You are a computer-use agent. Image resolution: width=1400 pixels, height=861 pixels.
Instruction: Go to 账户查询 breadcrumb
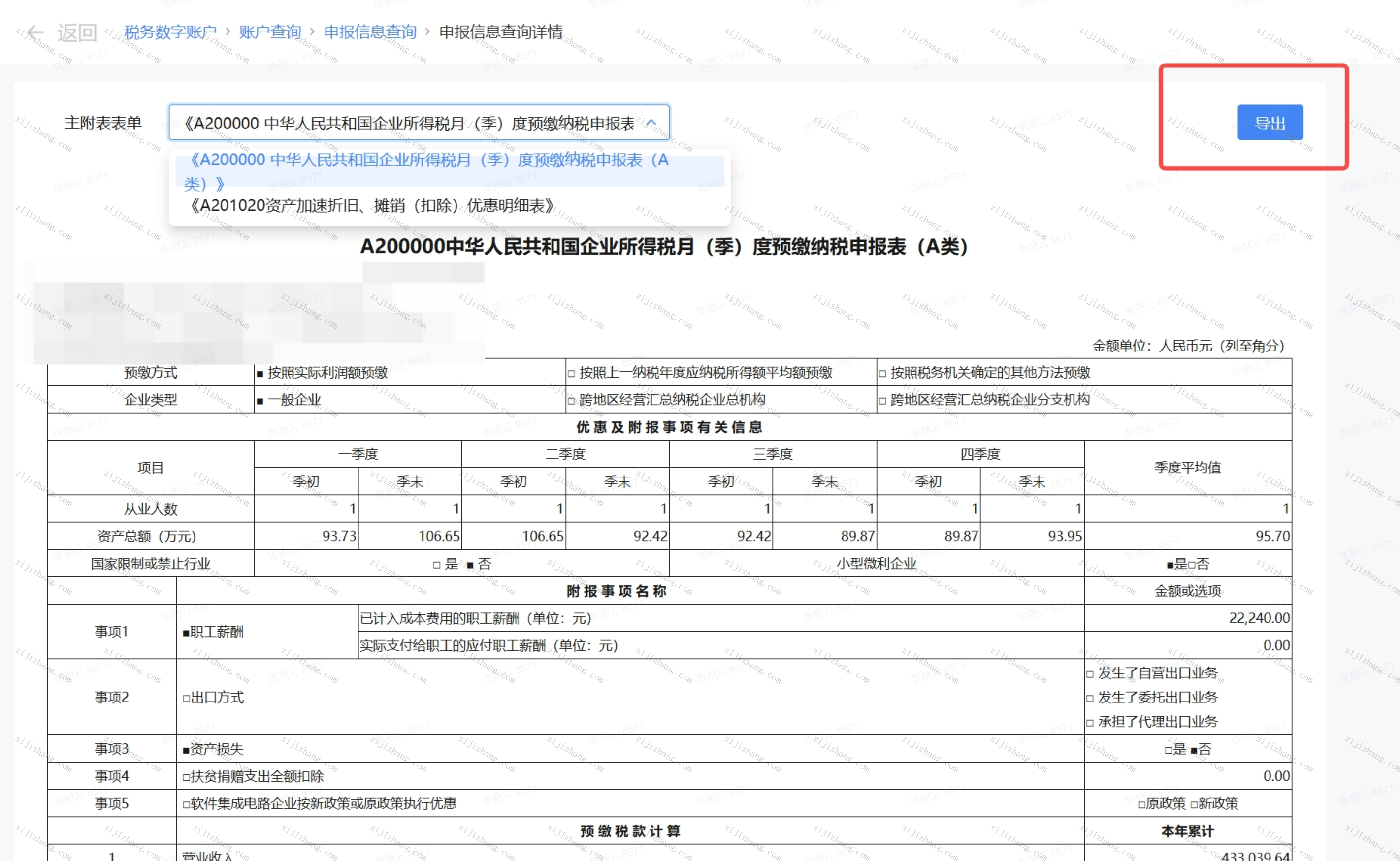269,32
